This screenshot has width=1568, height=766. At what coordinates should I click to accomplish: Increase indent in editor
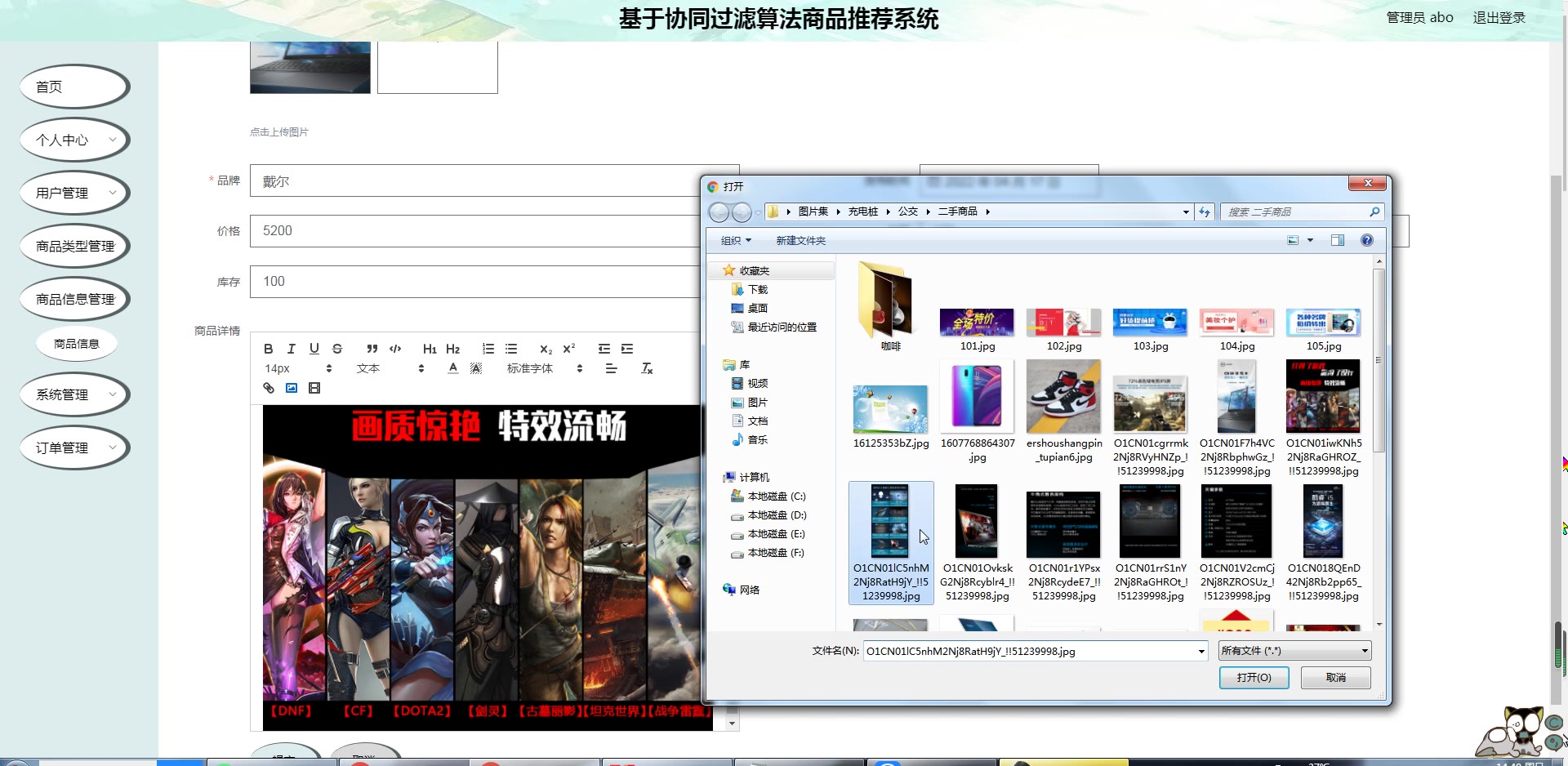pos(627,349)
